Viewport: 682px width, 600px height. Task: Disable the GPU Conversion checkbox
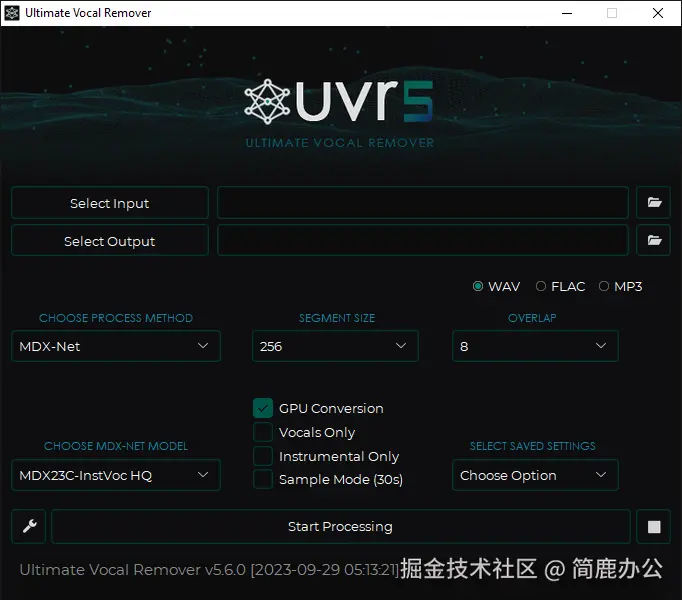tap(263, 408)
